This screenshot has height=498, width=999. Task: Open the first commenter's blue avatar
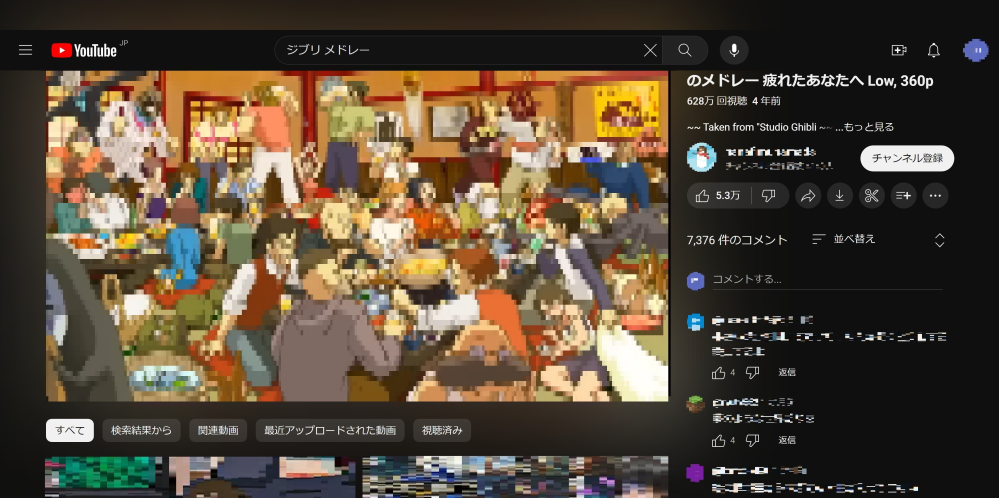pos(695,322)
